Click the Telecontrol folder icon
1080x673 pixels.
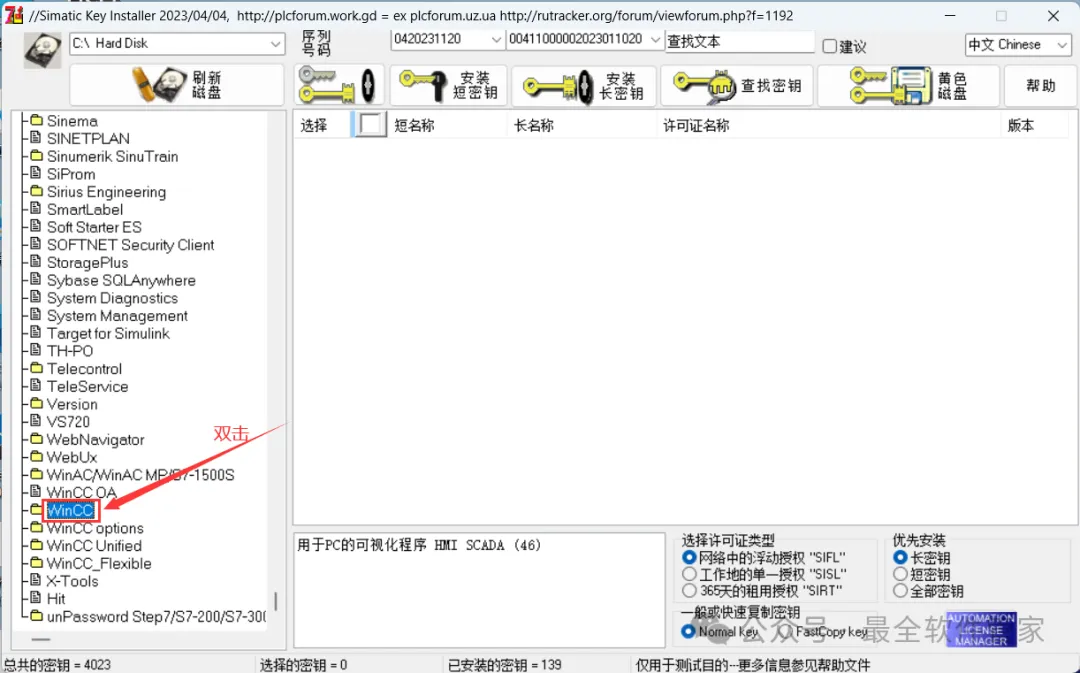pyautogui.click(x=37, y=368)
